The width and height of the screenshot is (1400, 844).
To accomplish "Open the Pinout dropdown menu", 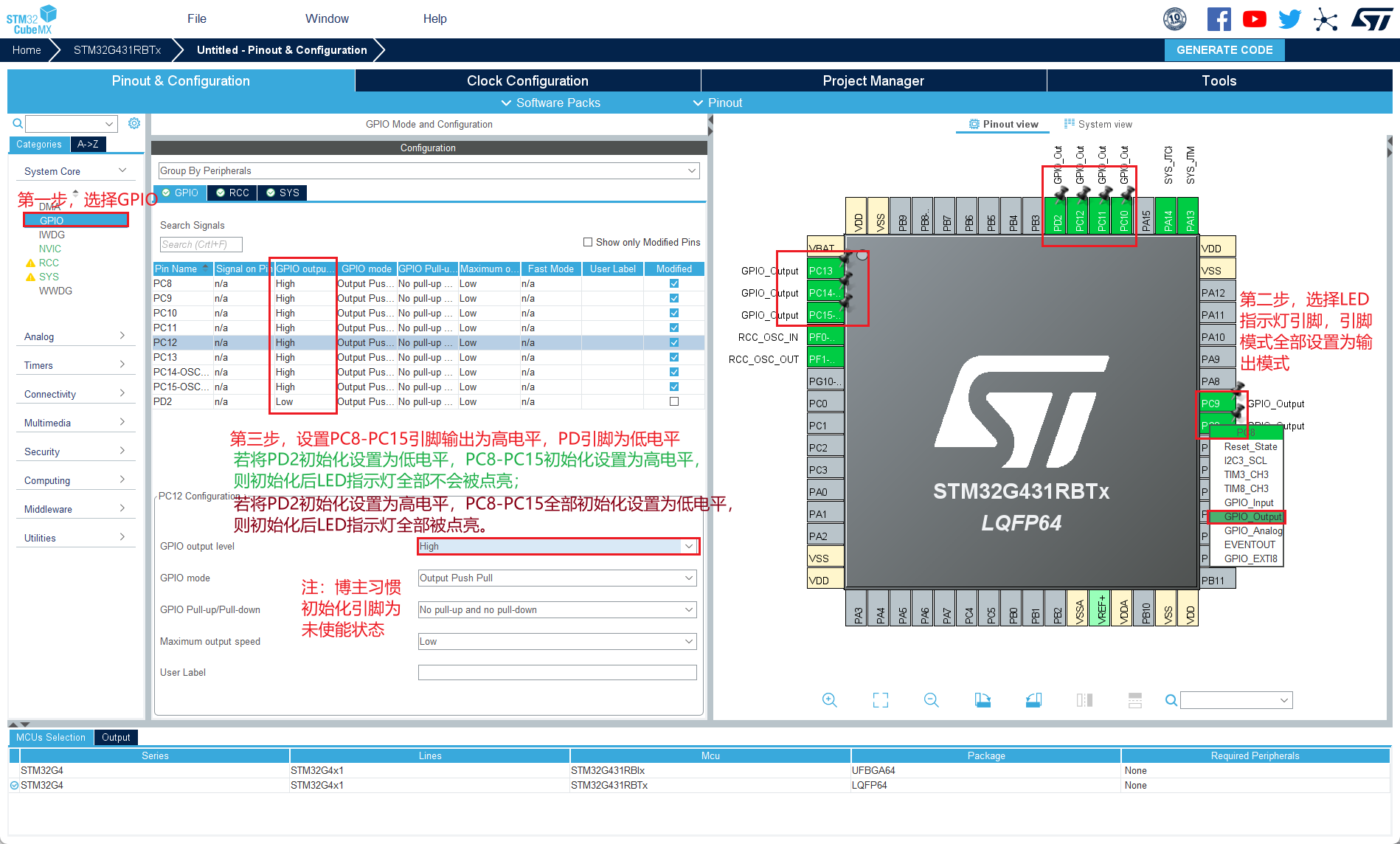I will (x=718, y=103).
